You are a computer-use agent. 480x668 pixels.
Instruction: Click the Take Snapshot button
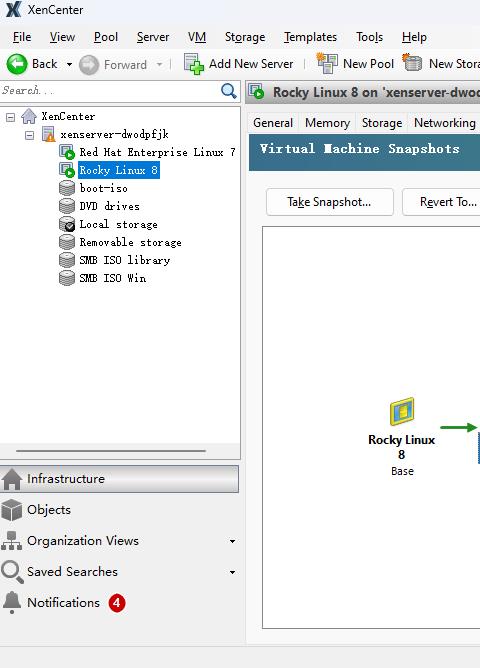(x=329, y=202)
